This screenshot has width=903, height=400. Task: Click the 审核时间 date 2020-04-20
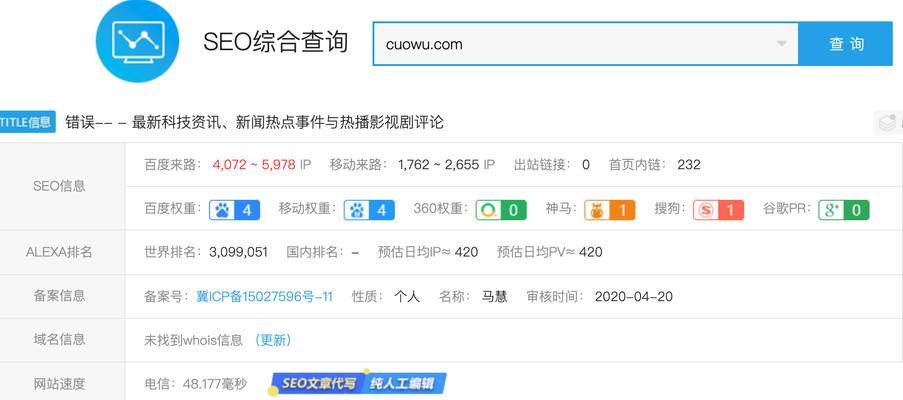pyautogui.click(x=633, y=296)
